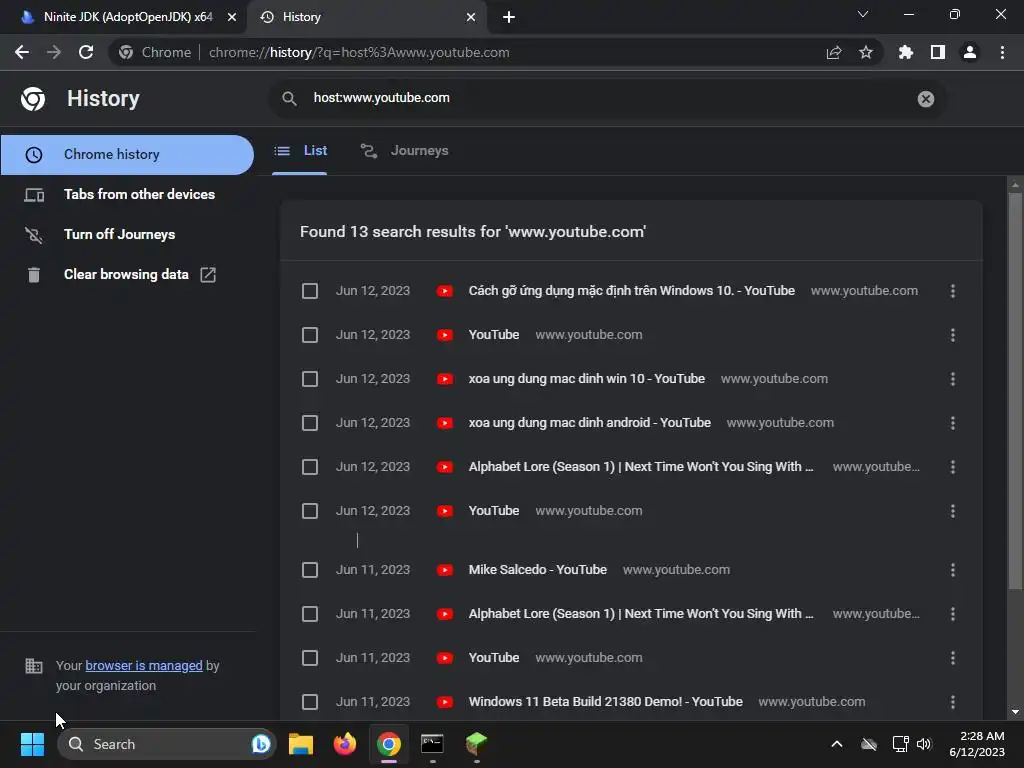
Task: Open actions menu for Windows 11 Beta Build entry
Action: (953, 702)
